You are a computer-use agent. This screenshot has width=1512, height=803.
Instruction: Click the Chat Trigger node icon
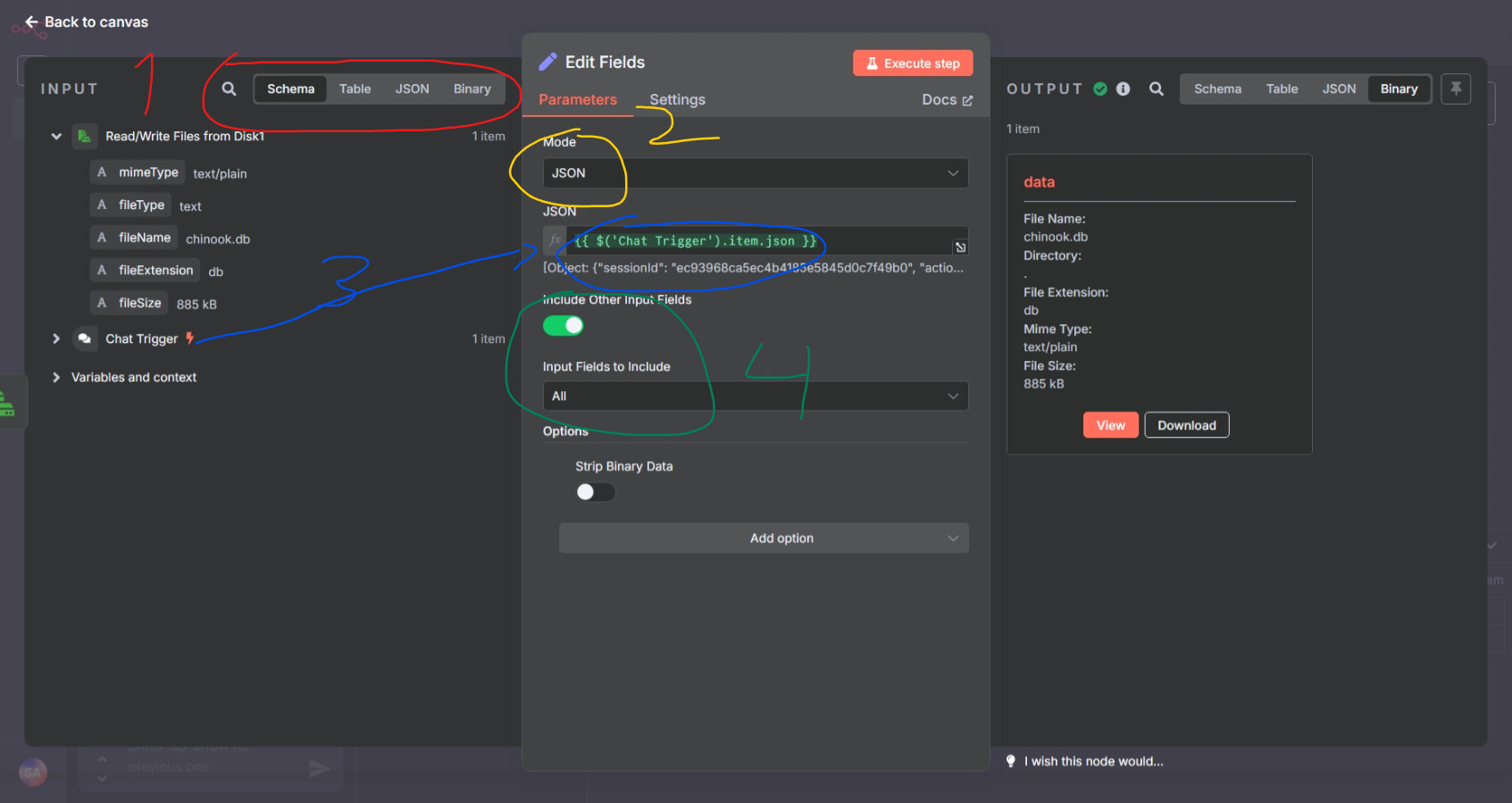pyautogui.click(x=85, y=339)
